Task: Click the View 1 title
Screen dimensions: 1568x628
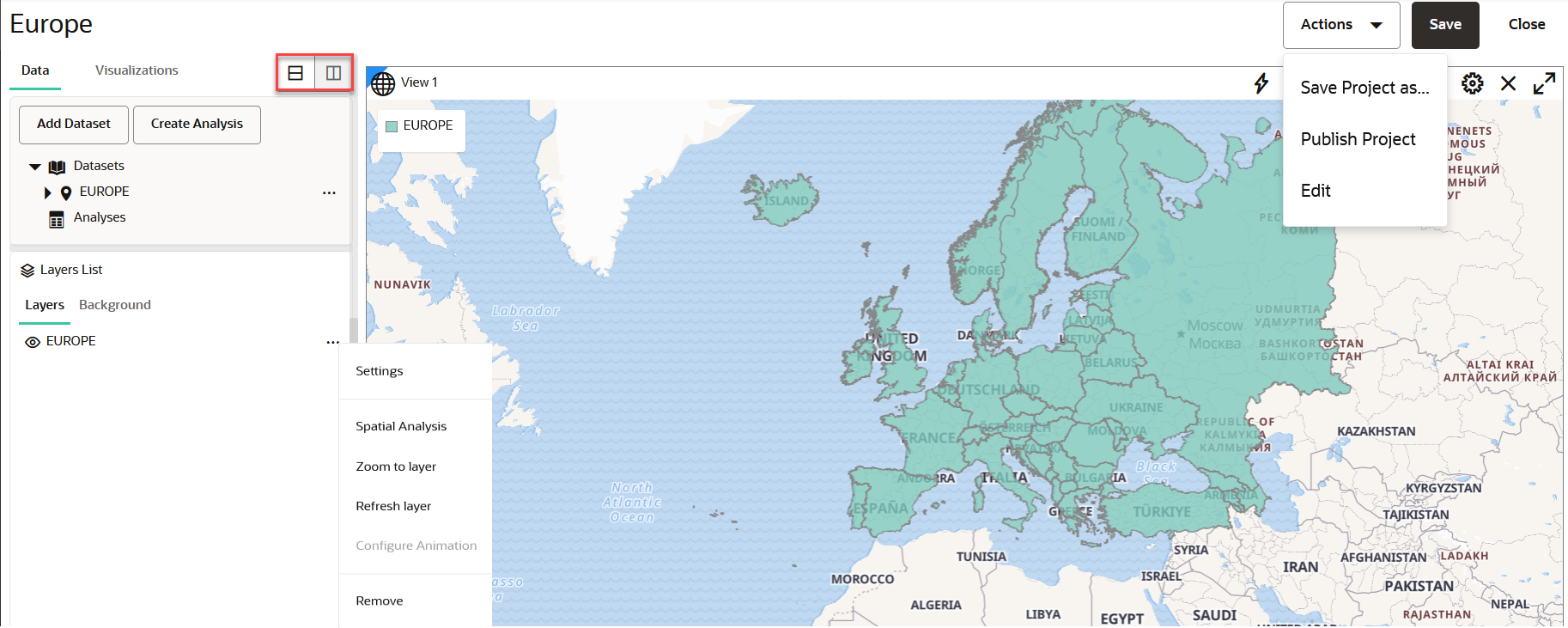Action: tap(419, 82)
